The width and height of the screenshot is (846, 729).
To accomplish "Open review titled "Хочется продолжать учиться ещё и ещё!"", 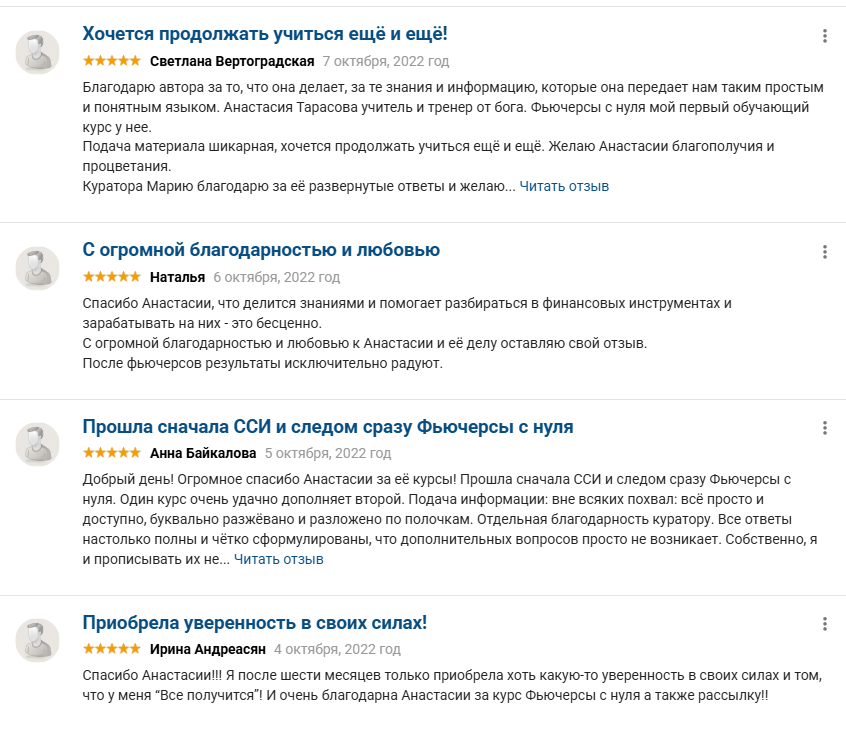I will click(x=264, y=34).
